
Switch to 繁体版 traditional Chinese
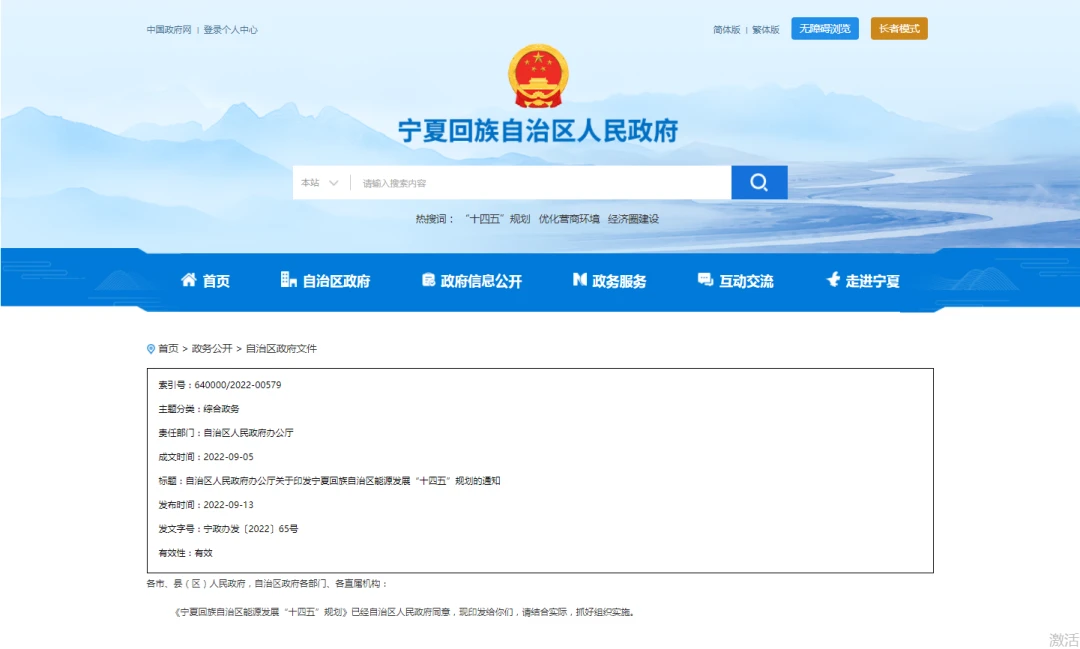click(766, 30)
